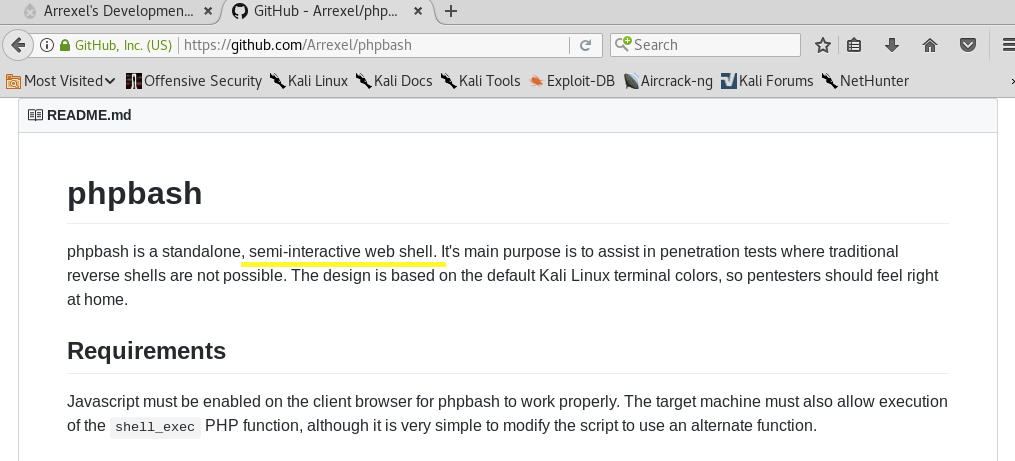Focus the github.com URL address bar

tap(373, 45)
